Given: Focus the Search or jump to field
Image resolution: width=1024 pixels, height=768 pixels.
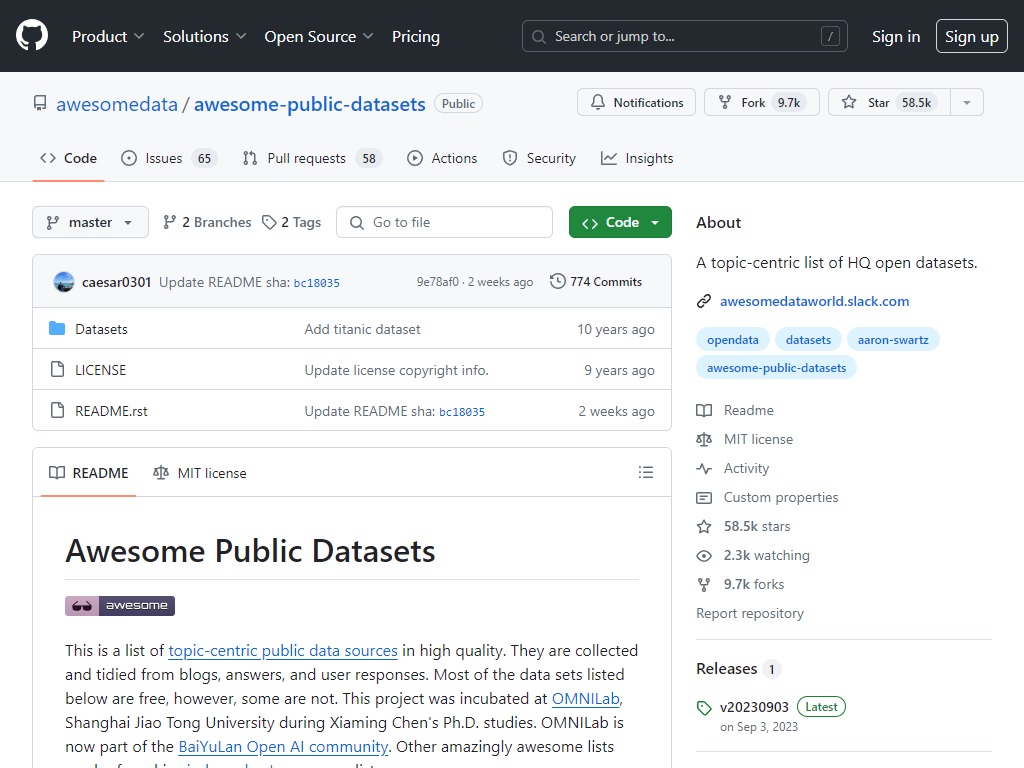Looking at the screenshot, I should [684, 36].
